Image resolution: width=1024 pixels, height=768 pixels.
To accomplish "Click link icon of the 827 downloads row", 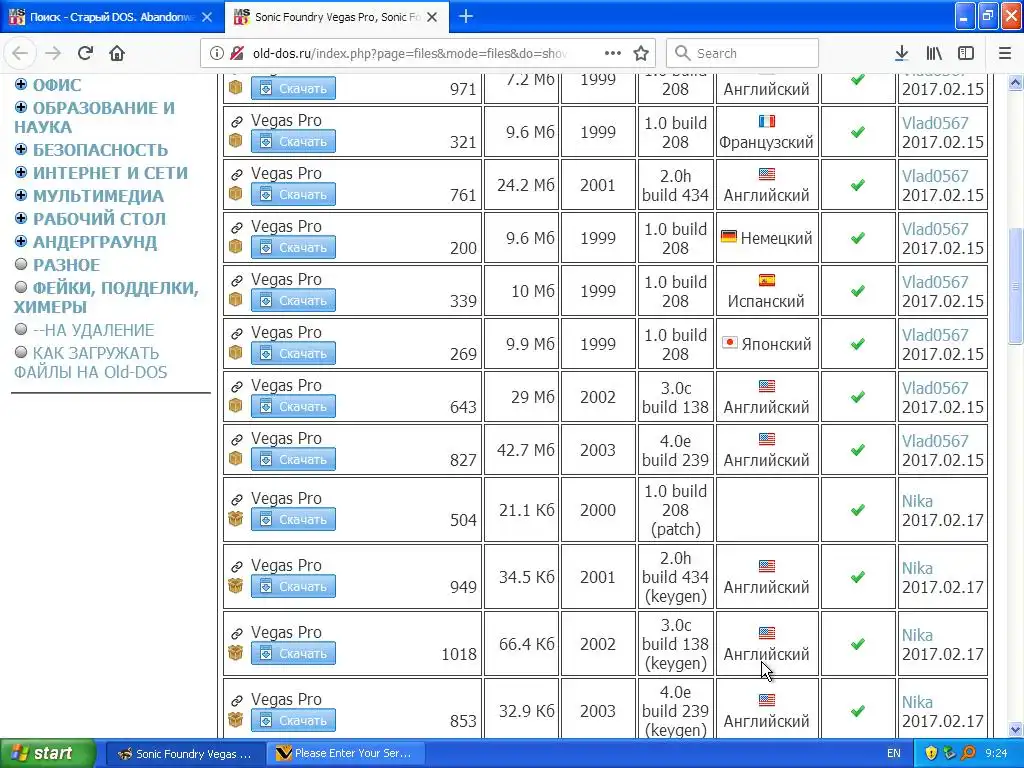I will point(237,440).
